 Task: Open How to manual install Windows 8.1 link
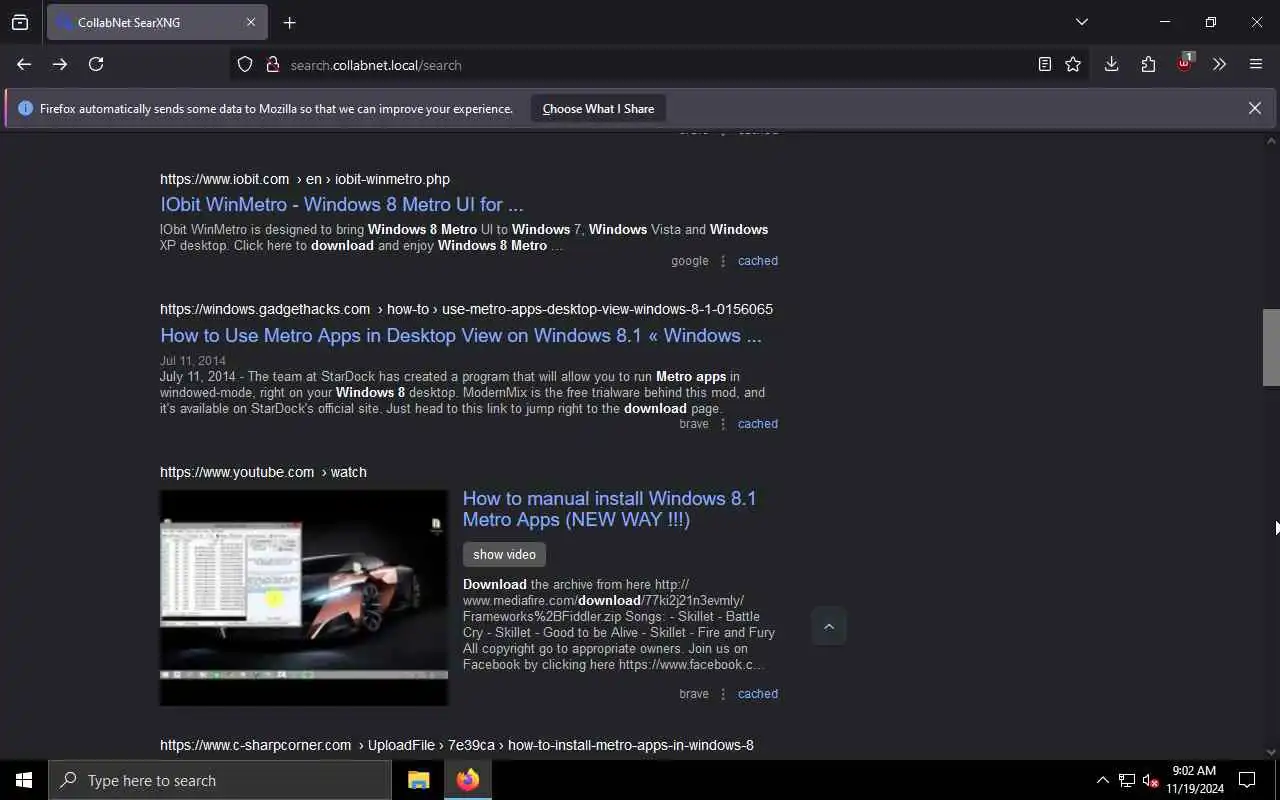pos(609,508)
